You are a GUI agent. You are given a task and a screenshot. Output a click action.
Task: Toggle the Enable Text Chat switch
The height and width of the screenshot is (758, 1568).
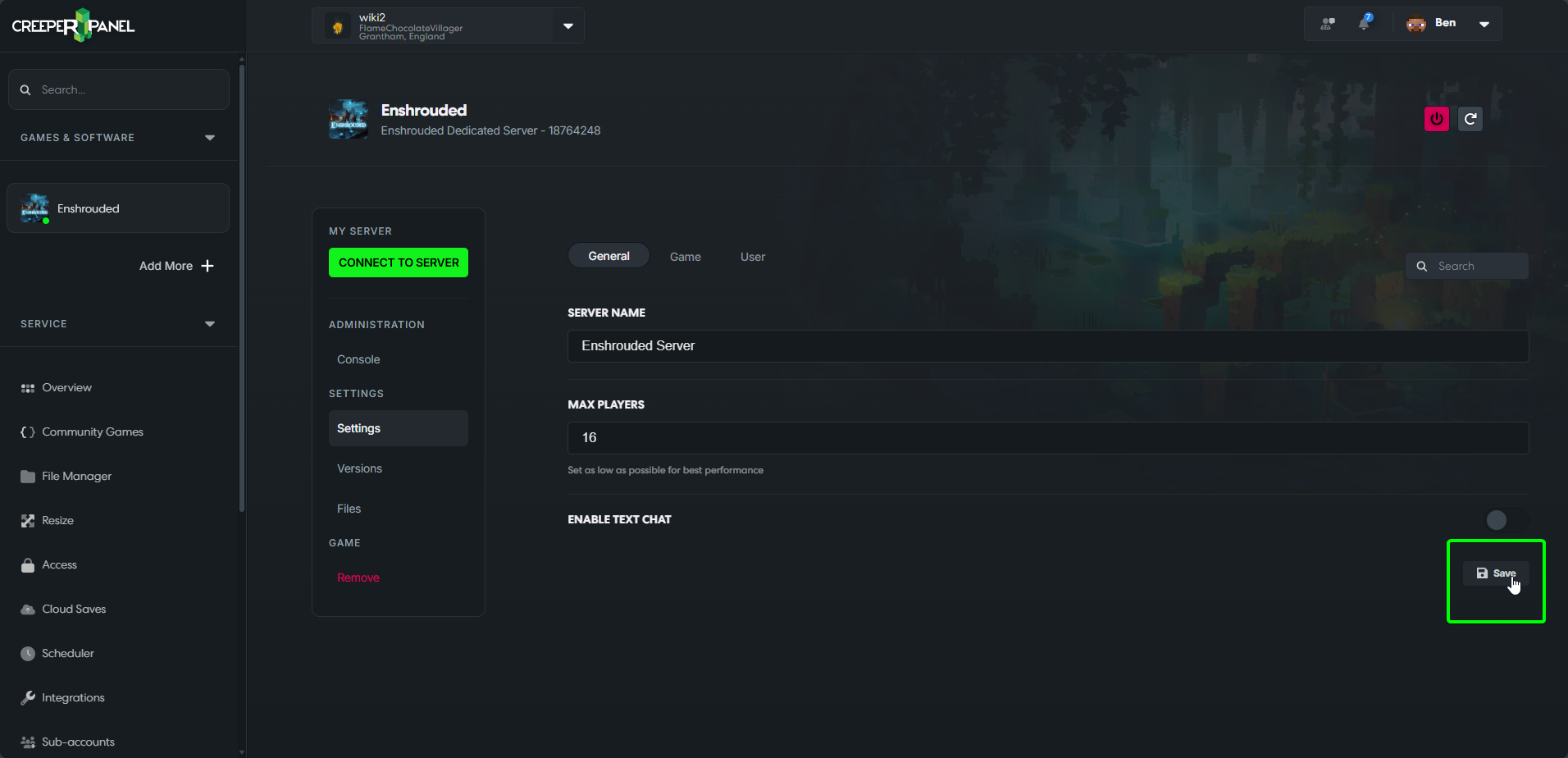[x=1506, y=520]
